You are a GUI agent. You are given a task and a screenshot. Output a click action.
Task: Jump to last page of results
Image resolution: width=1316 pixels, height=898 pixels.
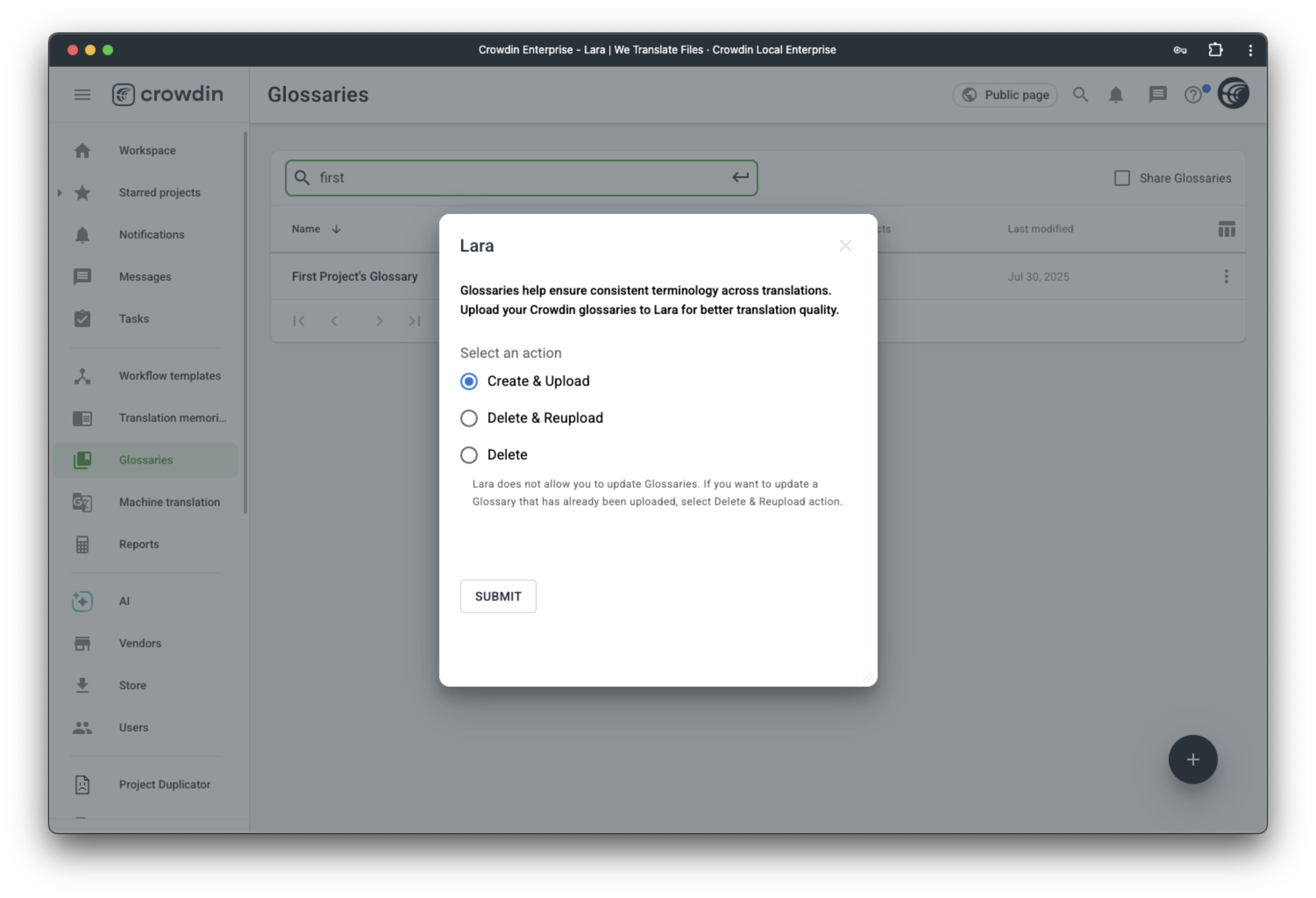pos(415,321)
